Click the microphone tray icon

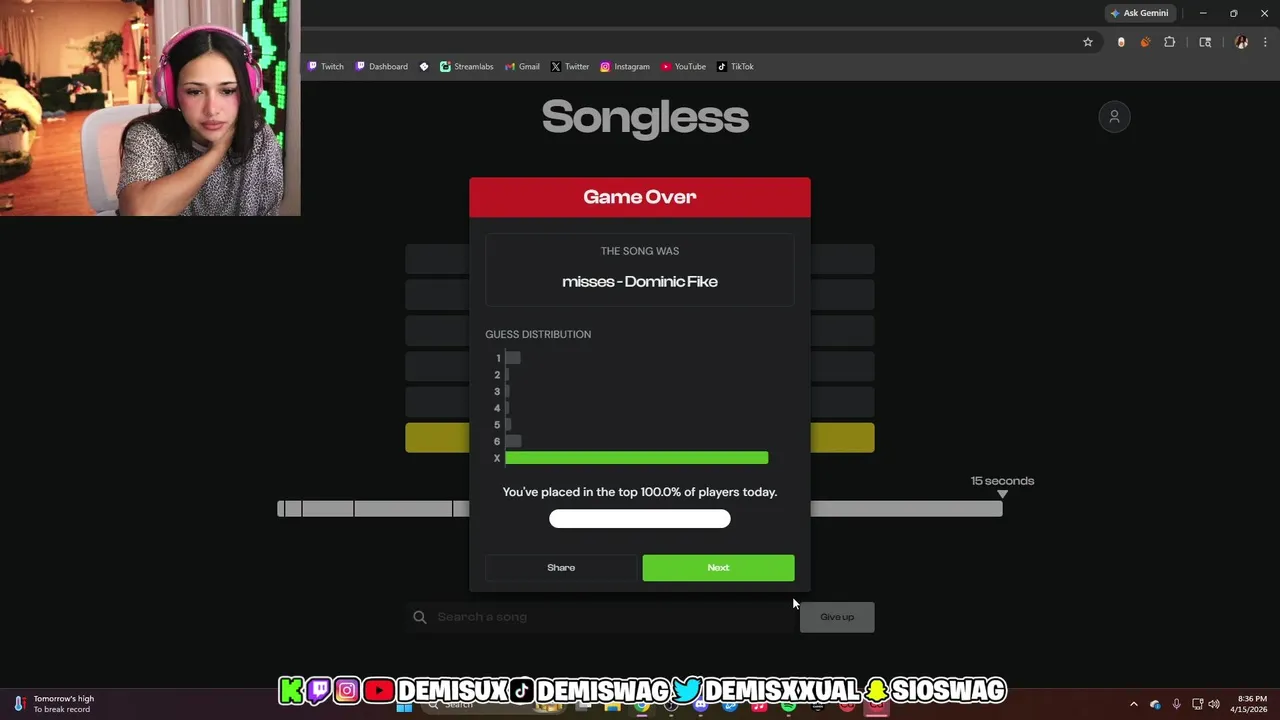click(x=1176, y=704)
